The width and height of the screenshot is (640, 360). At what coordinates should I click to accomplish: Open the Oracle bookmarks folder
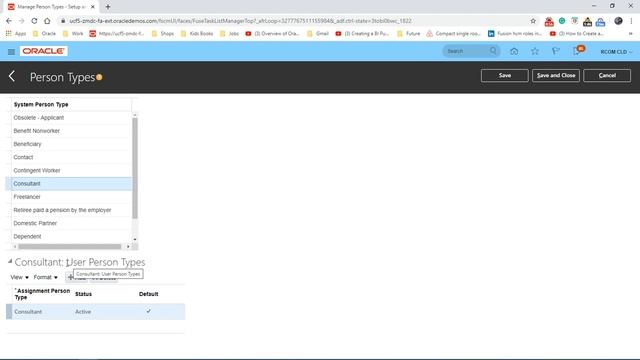44,33
